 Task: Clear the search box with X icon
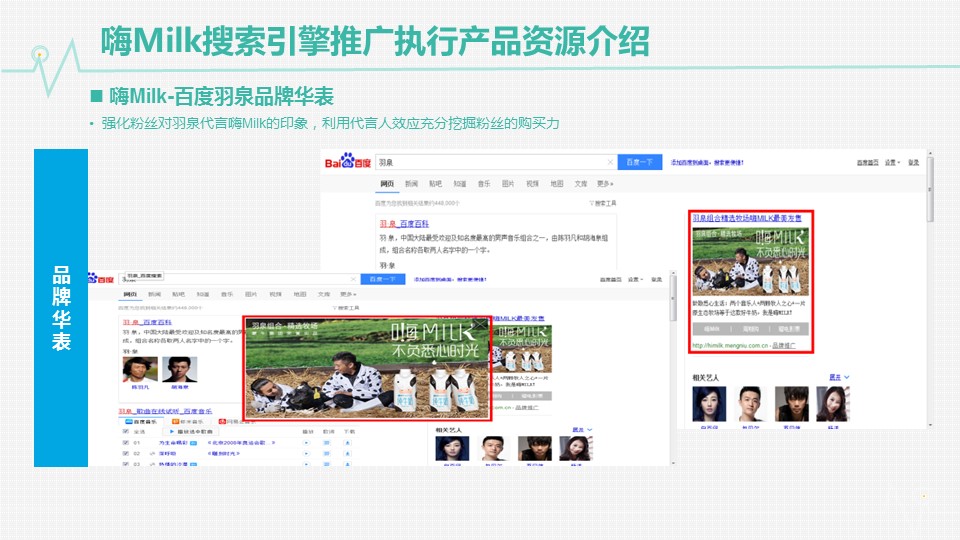610,162
